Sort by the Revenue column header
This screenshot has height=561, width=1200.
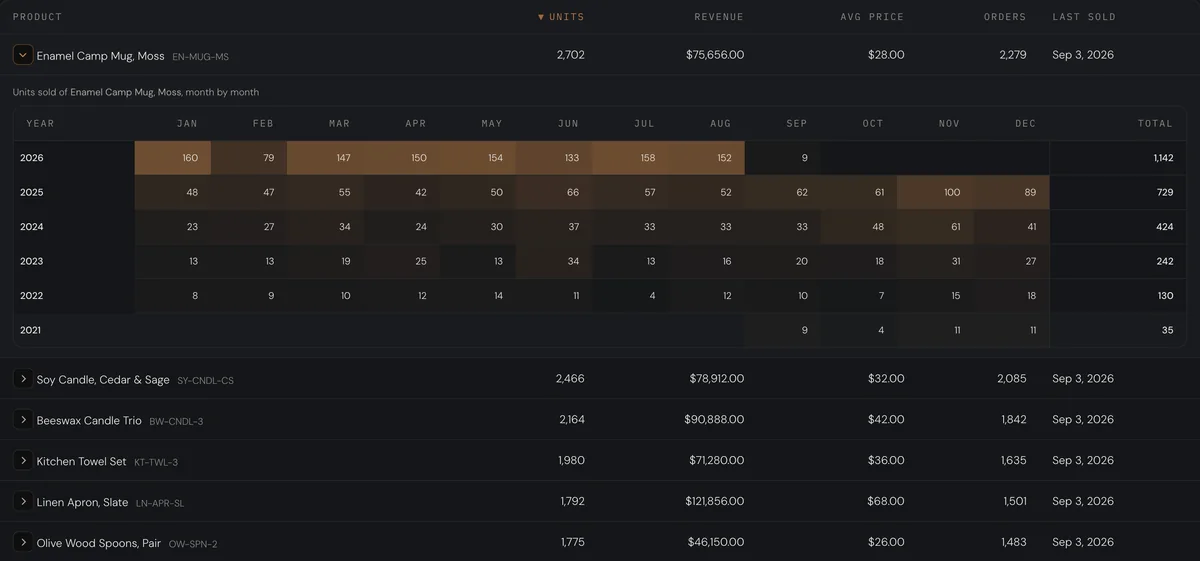coord(719,17)
